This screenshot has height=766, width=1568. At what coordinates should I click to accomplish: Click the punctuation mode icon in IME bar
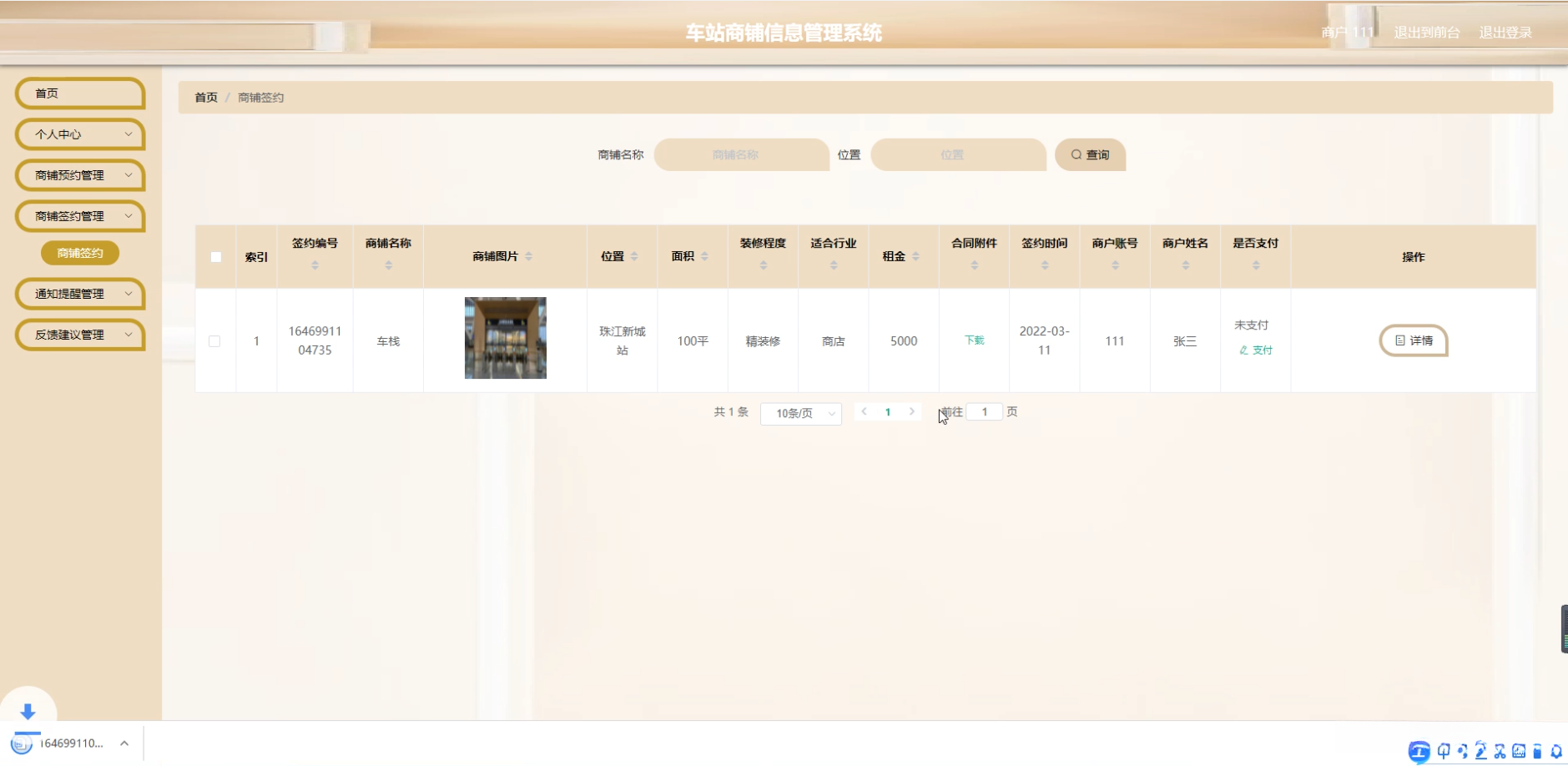click(1462, 751)
